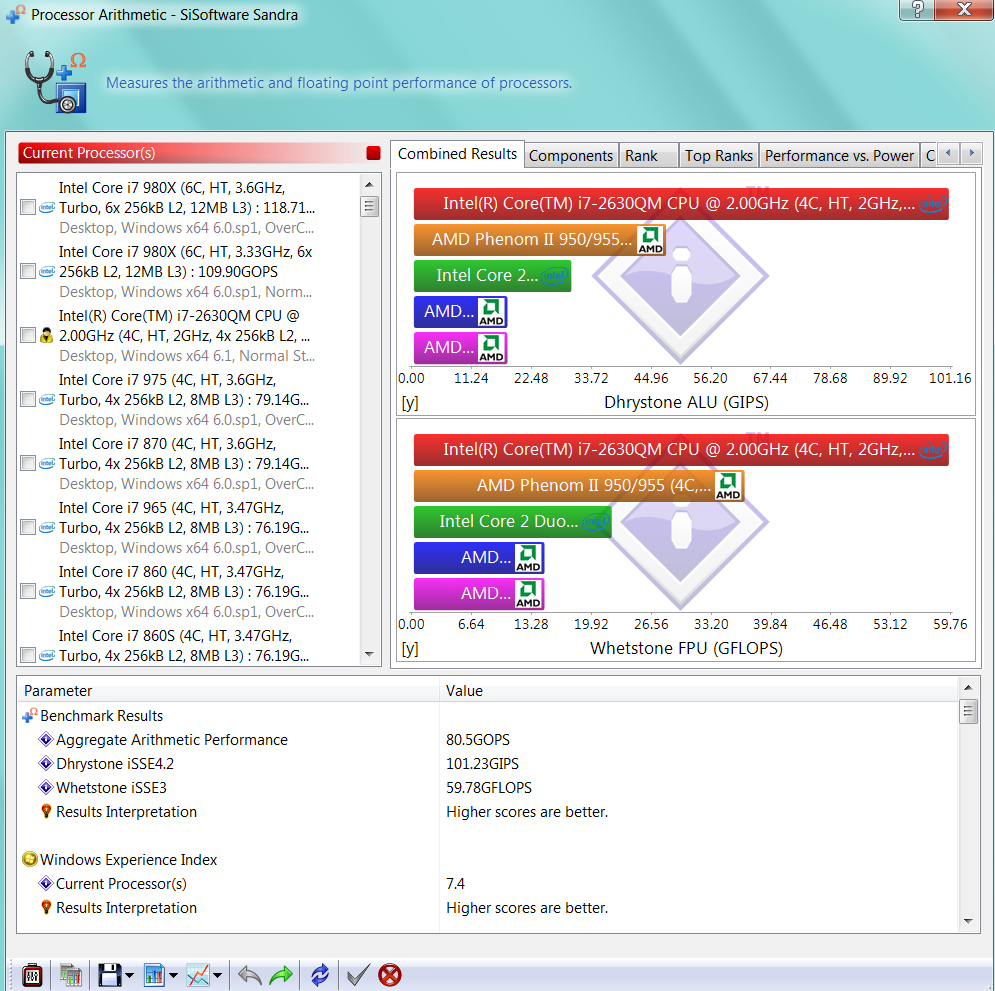Switch to the Components tab
The image size is (995, 991).
(x=570, y=155)
